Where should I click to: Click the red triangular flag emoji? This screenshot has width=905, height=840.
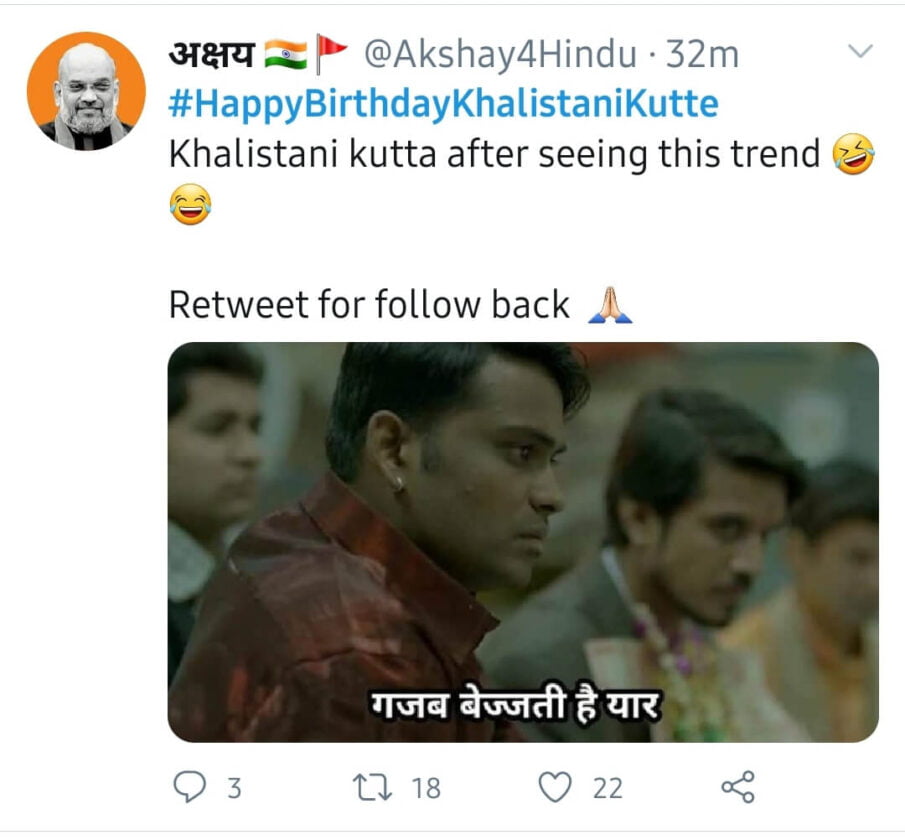[331, 54]
